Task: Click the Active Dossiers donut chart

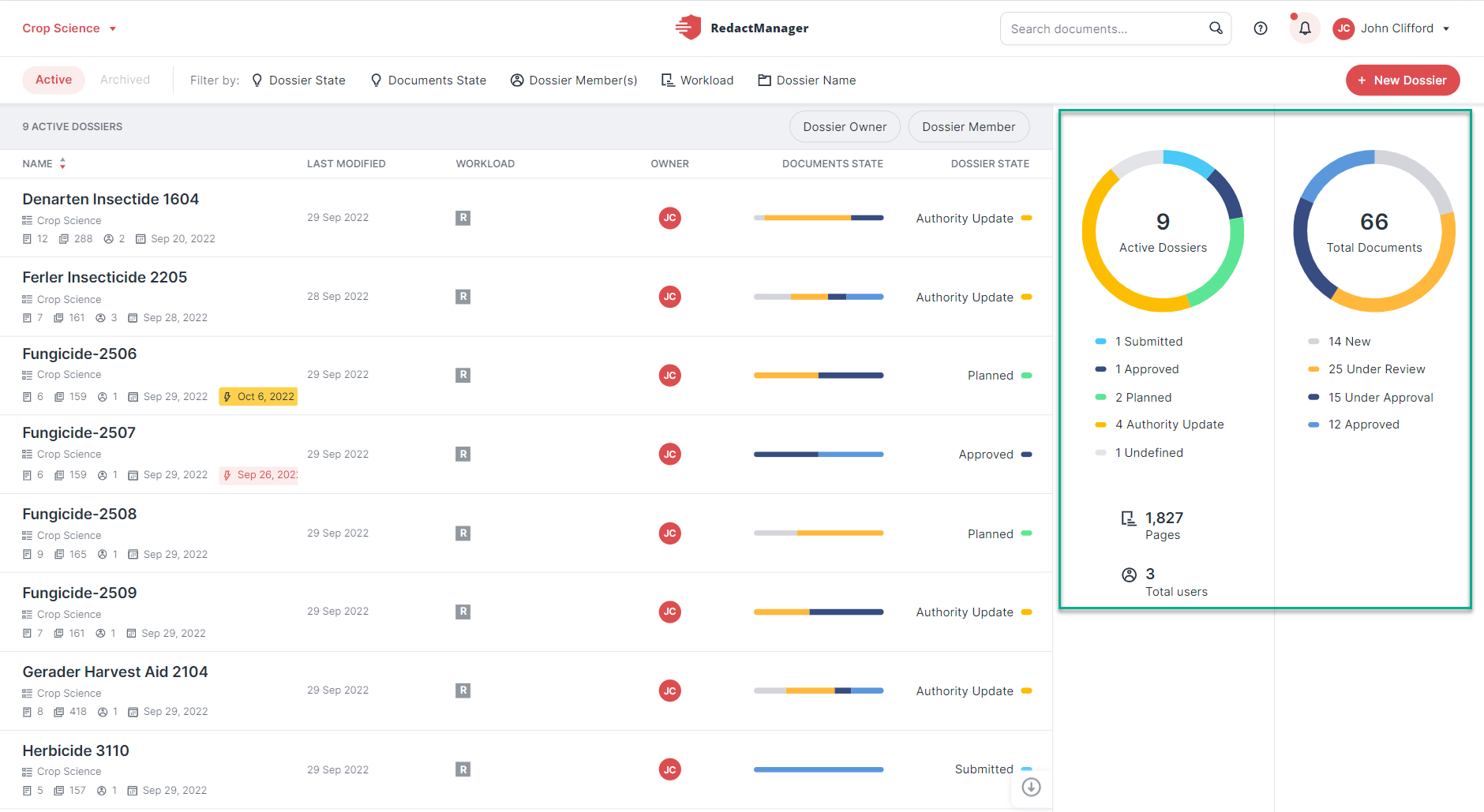Action: point(1163,231)
